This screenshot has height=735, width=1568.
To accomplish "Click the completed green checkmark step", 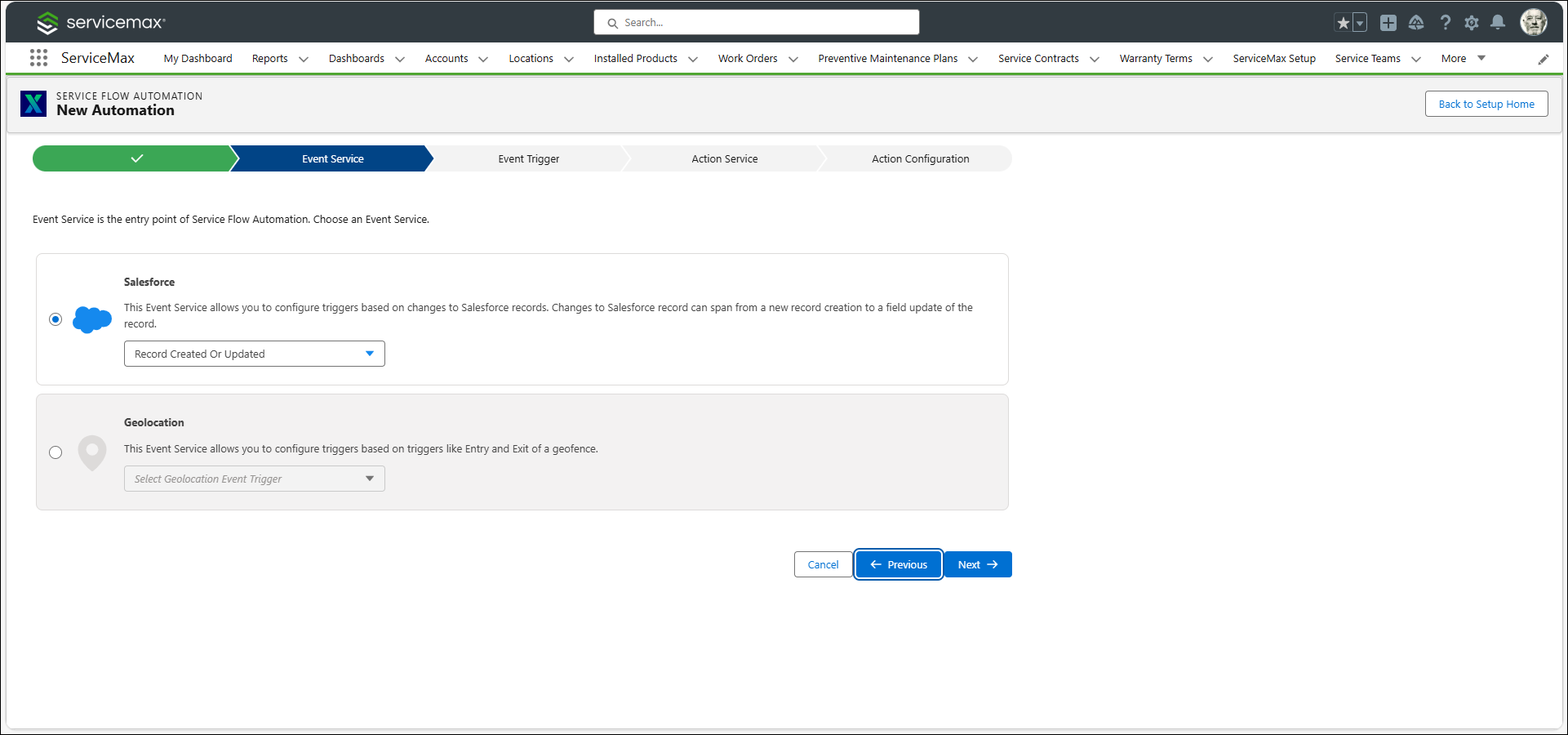I will pyautogui.click(x=135, y=158).
